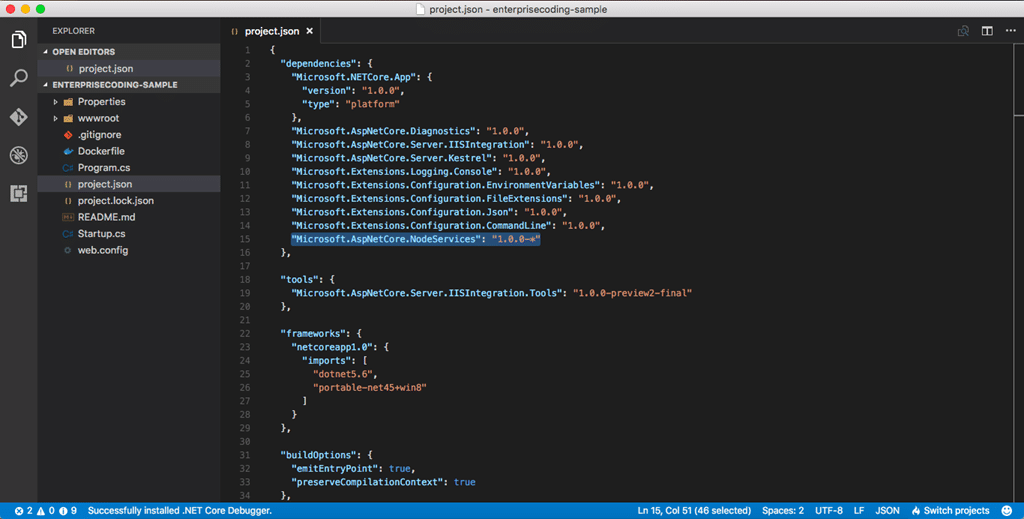Image resolution: width=1024 pixels, height=519 pixels.
Task: Click the "dependencies" key on line 2
Action: coord(318,63)
